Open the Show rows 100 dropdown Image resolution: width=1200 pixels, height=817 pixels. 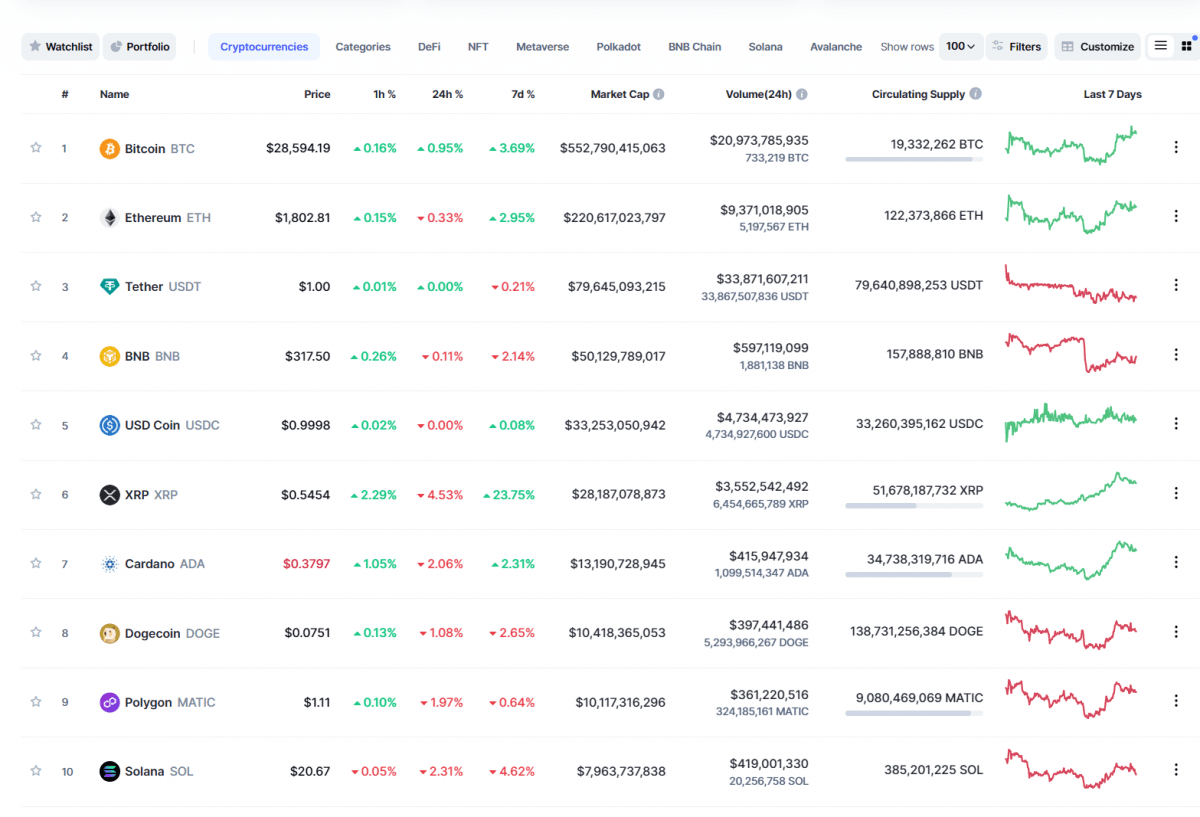pyautogui.click(x=961, y=46)
